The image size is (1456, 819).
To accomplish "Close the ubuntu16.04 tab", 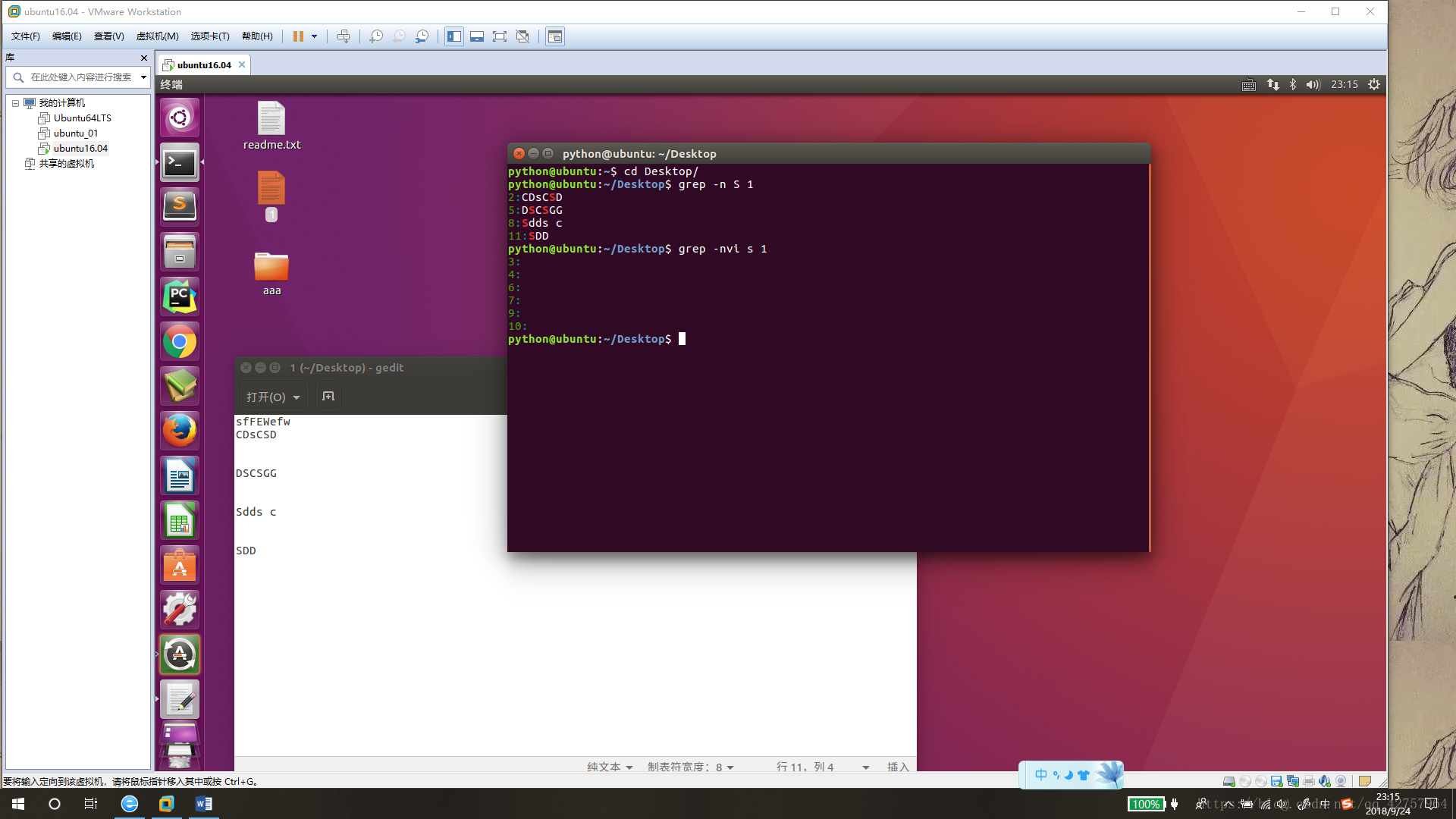I will [x=242, y=64].
